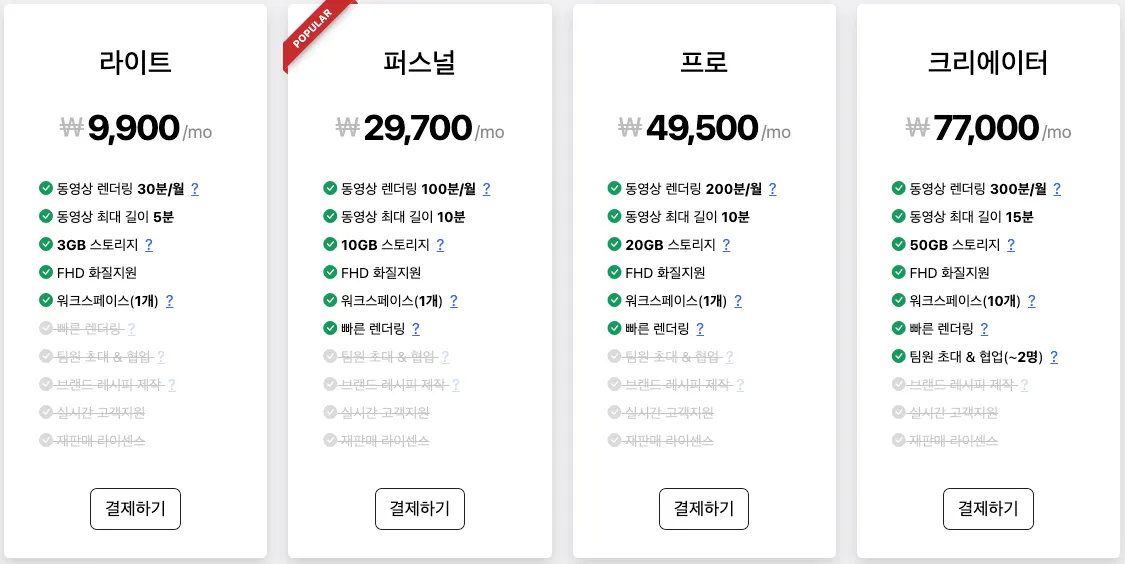Click the 결제하기 button under 라이트 plan
The height and width of the screenshot is (564, 1125).
click(135, 509)
